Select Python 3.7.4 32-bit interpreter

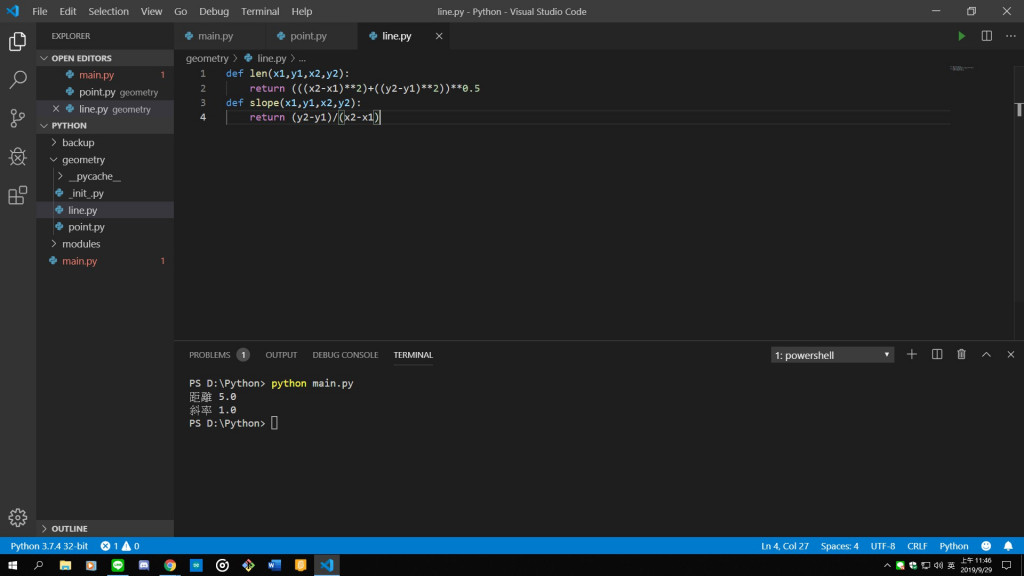point(49,546)
